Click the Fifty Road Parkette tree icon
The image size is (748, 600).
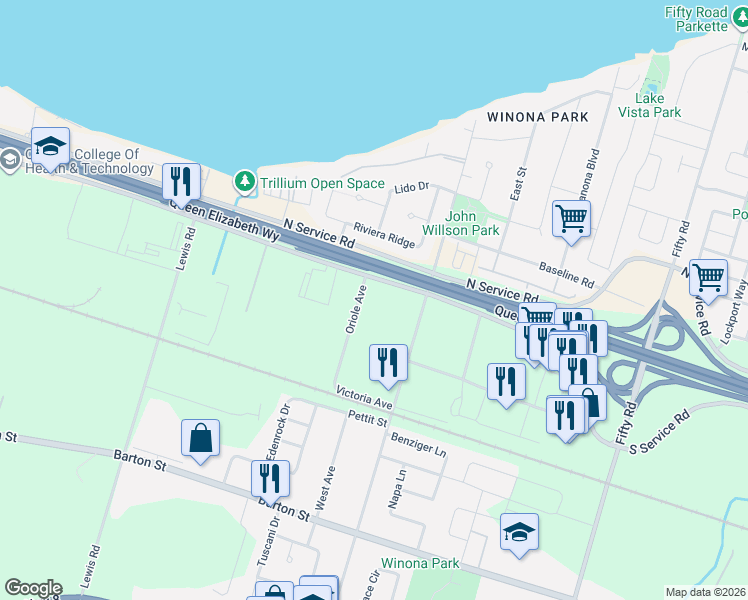pyautogui.click(x=740, y=19)
